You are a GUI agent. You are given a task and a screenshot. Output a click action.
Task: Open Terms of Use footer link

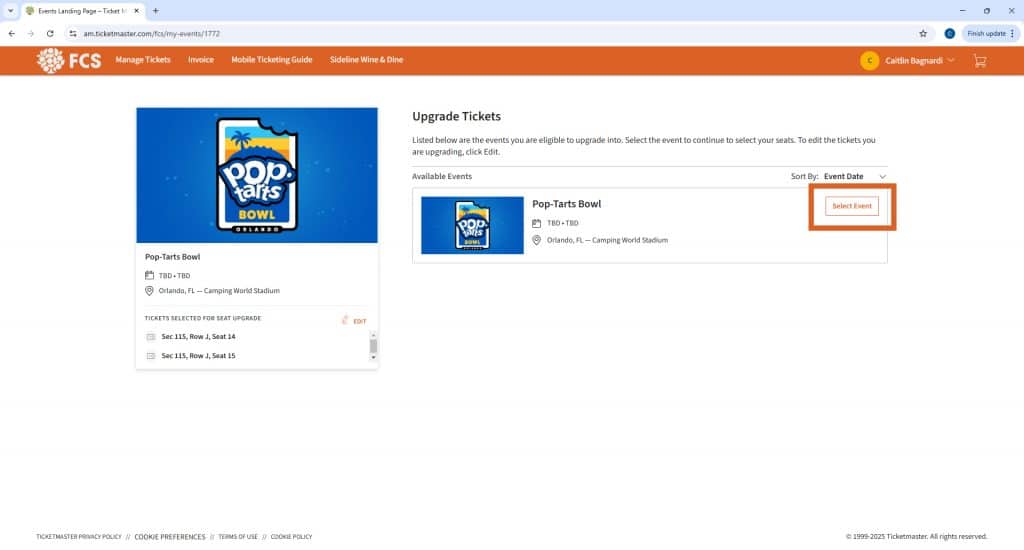pos(238,537)
